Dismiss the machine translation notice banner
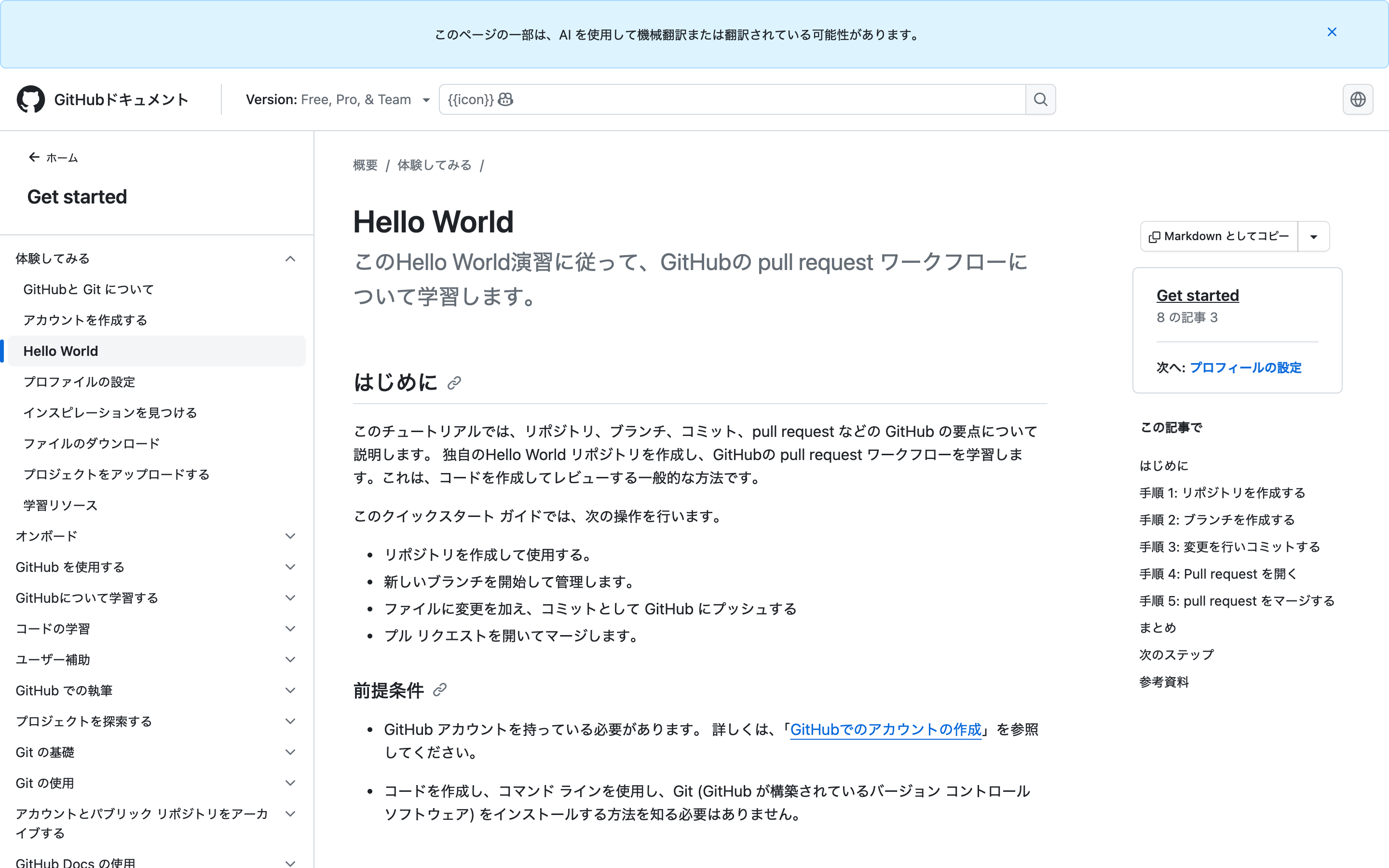This screenshot has width=1389, height=868. pos(1332,32)
